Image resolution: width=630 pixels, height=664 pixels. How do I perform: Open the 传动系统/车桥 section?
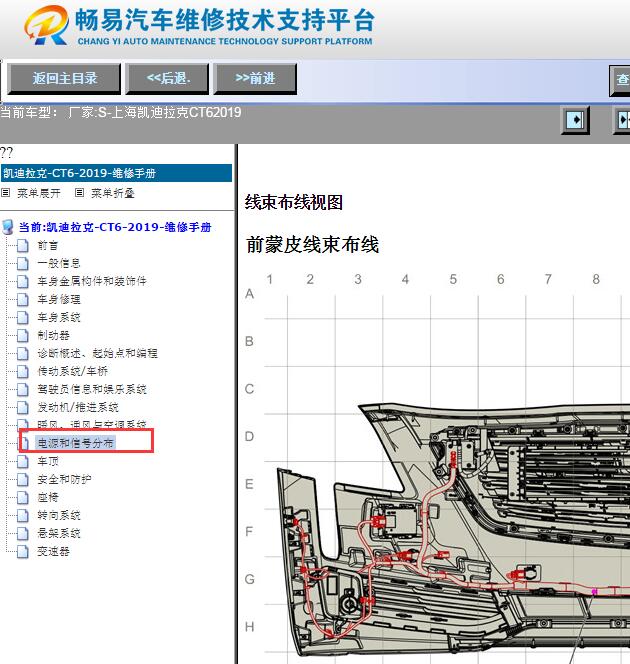72,371
